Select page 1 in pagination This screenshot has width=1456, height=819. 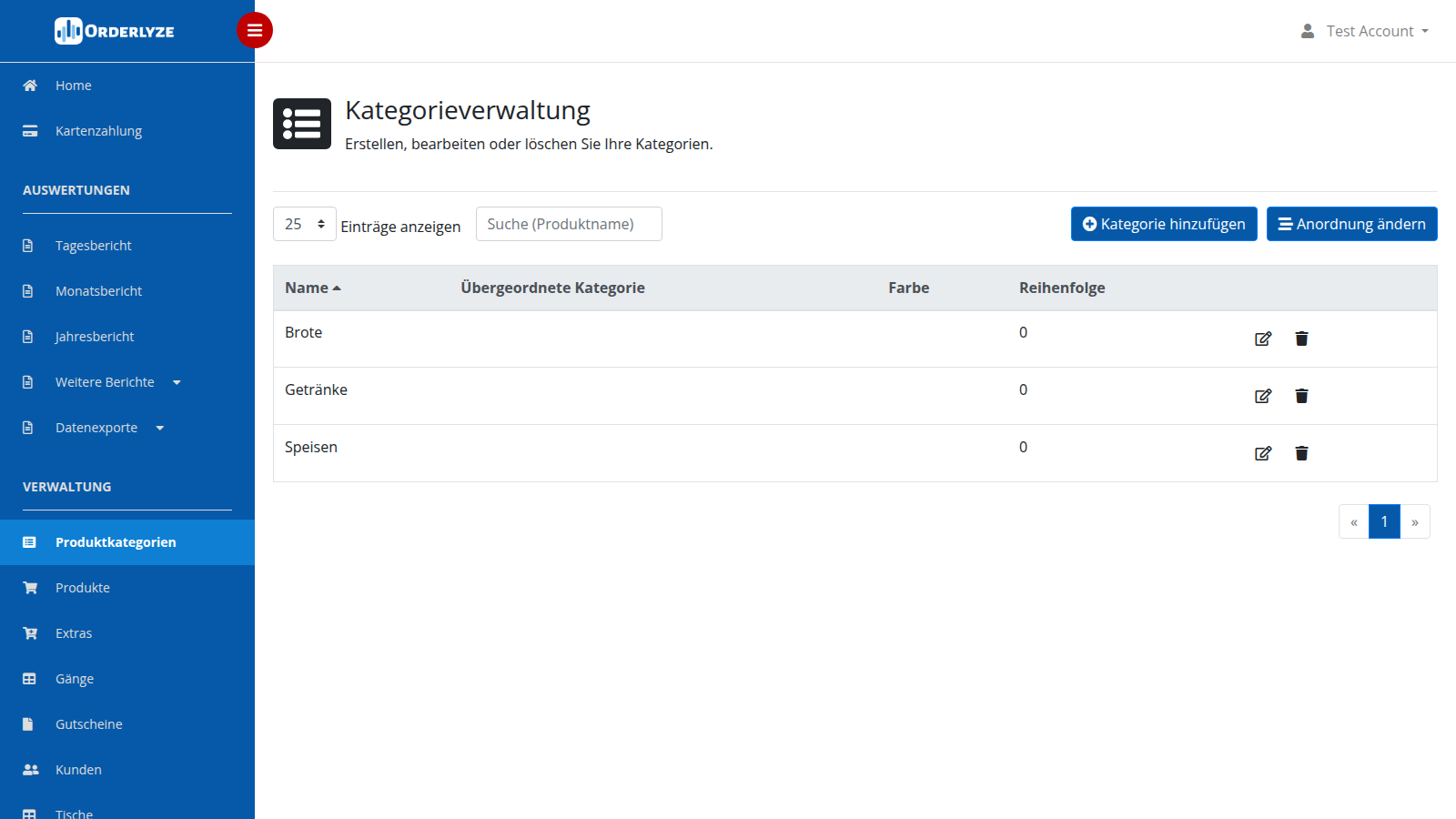tap(1384, 521)
